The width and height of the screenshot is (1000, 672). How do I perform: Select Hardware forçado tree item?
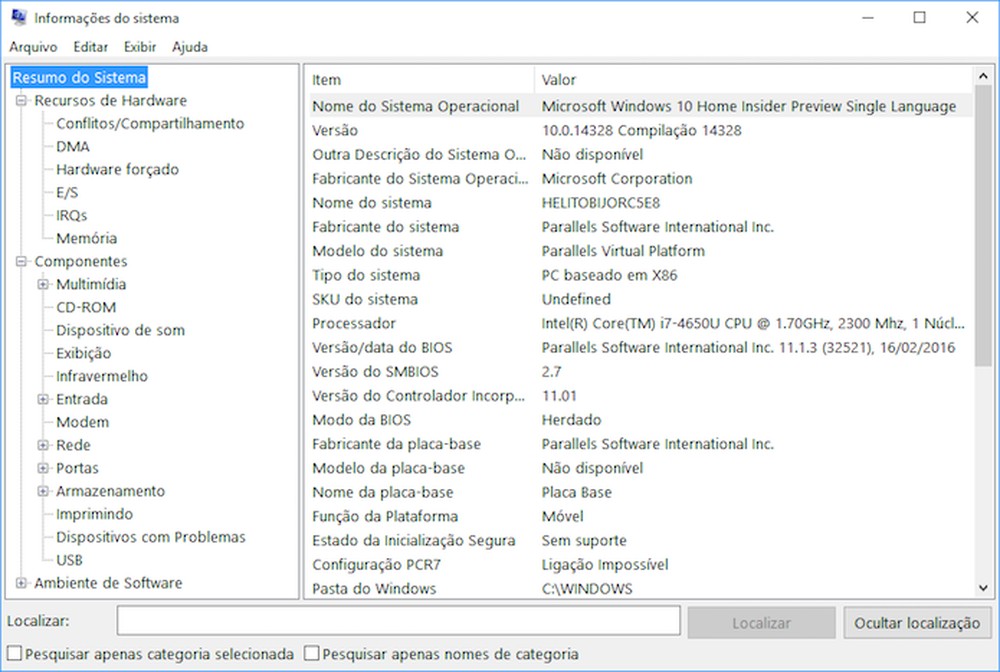coord(117,169)
